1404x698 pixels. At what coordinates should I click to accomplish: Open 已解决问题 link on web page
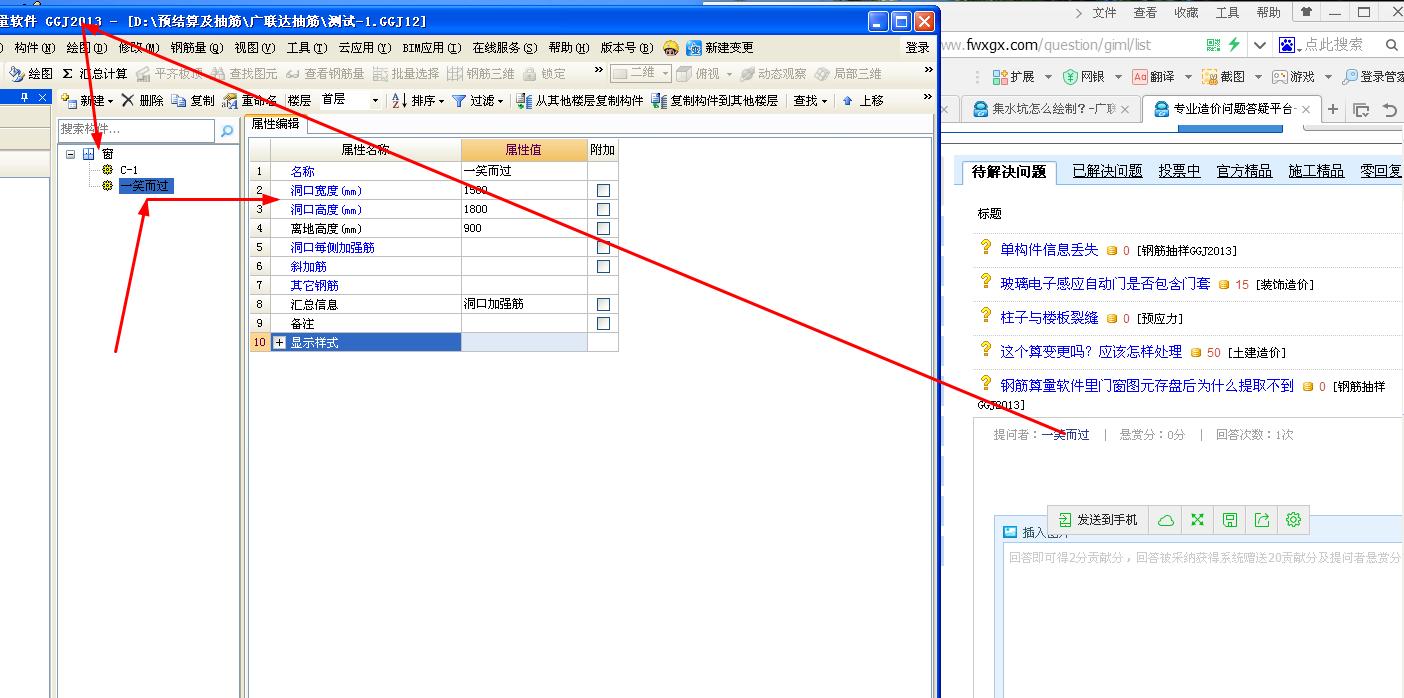click(1107, 171)
